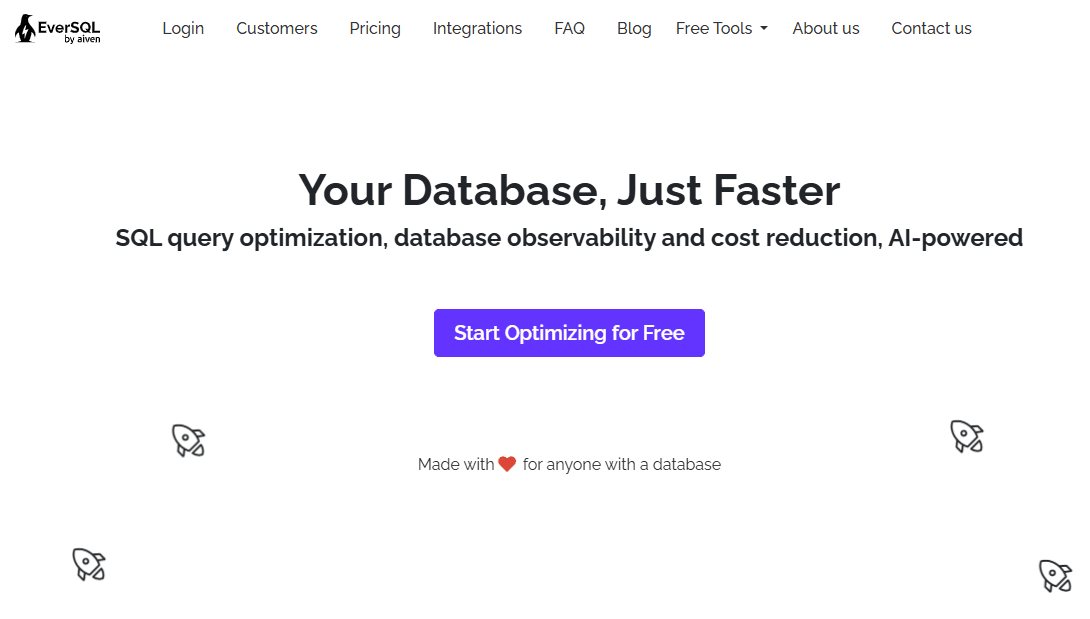Open the About us page
This screenshot has height=619, width=1090.
point(826,29)
